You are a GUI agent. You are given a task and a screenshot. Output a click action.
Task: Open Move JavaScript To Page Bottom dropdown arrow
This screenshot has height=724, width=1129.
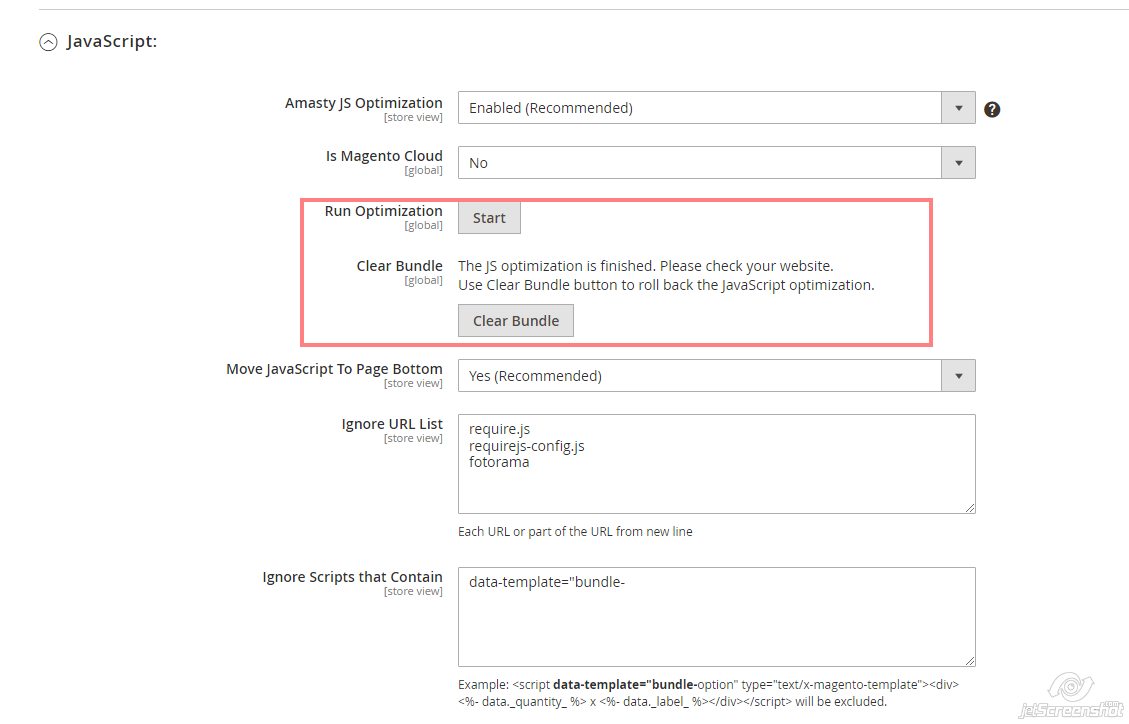(x=958, y=376)
